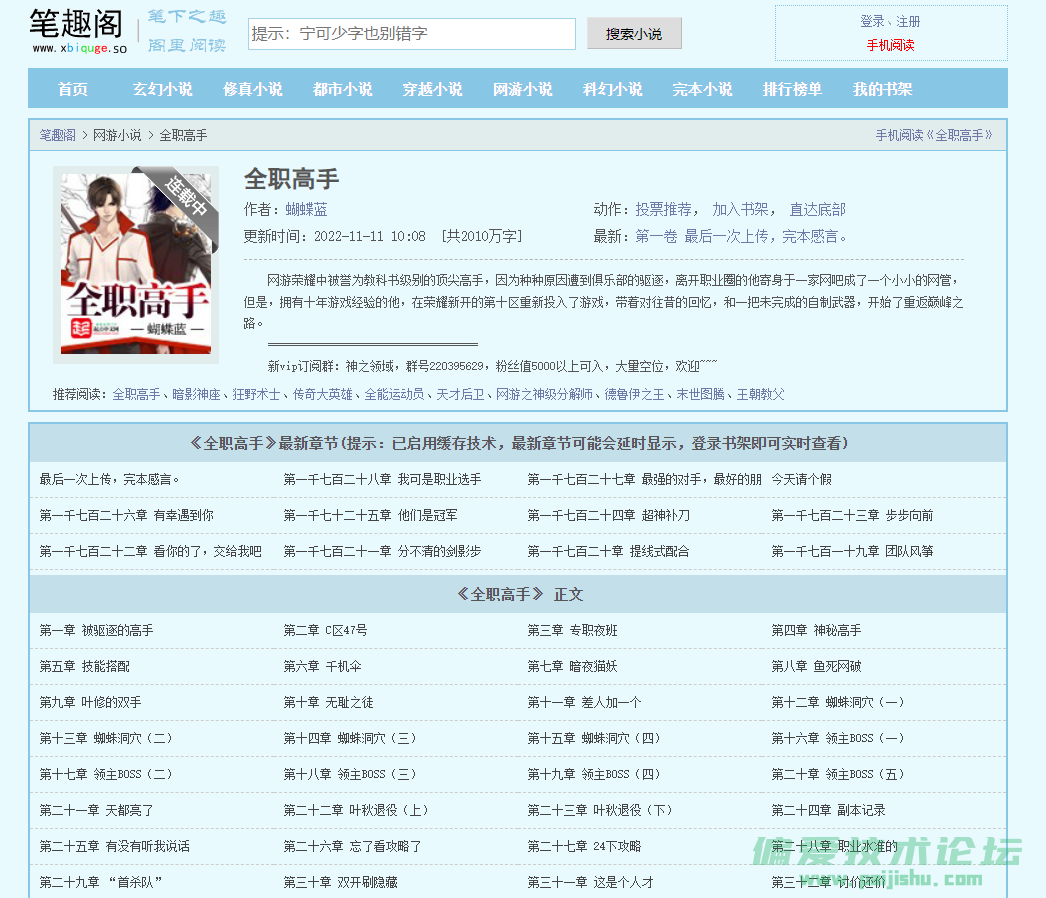Open recommended novel 暗影神座
1046x898 pixels.
[x=199, y=394]
